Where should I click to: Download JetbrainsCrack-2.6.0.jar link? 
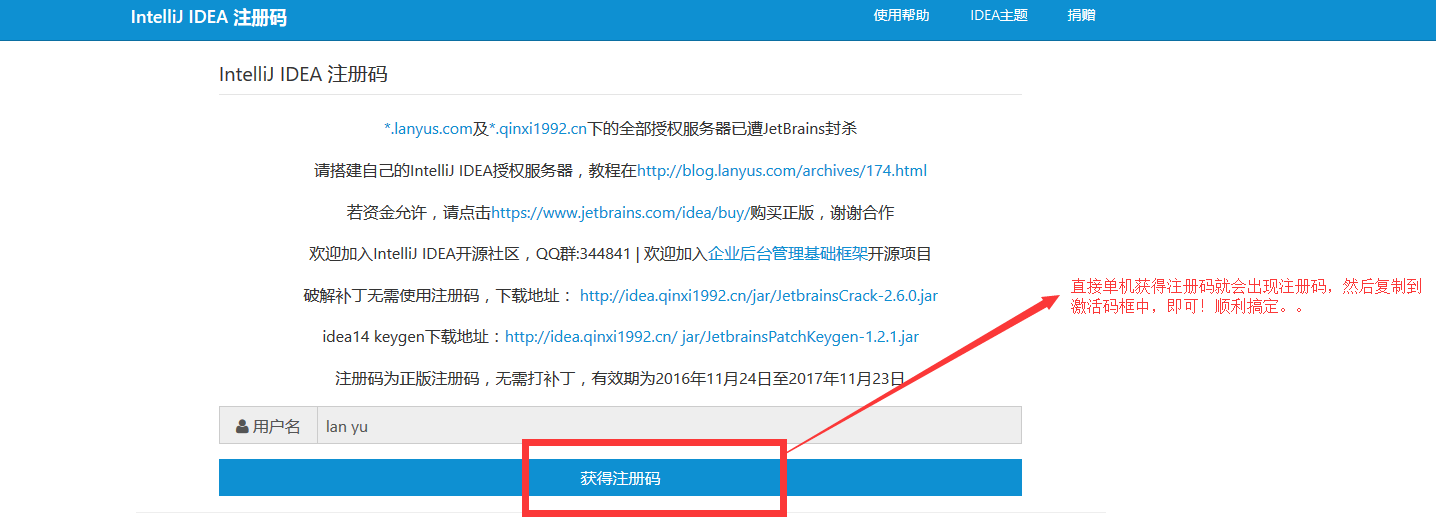pyautogui.click(x=759, y=296)
